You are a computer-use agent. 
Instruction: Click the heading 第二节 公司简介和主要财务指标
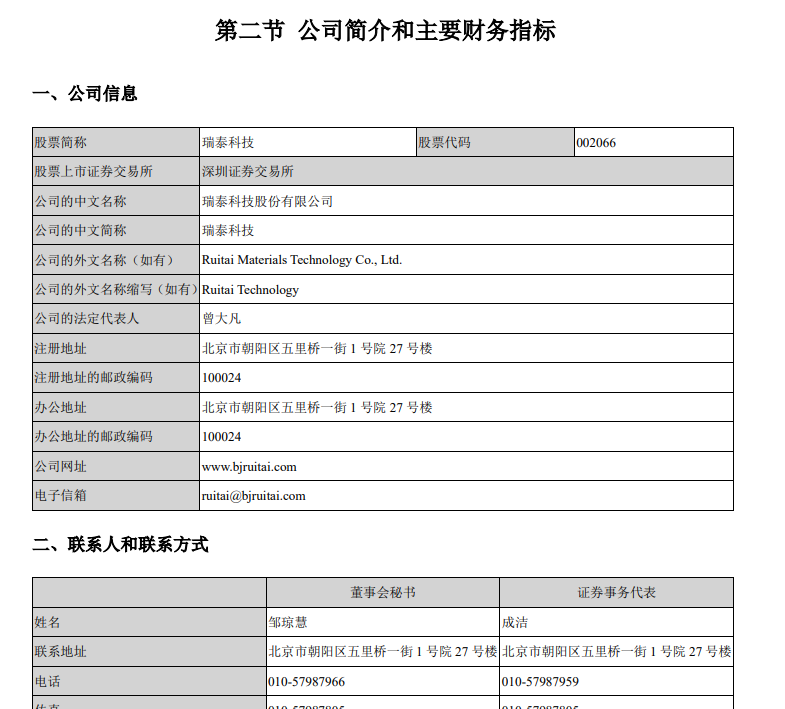coord(385,31)
